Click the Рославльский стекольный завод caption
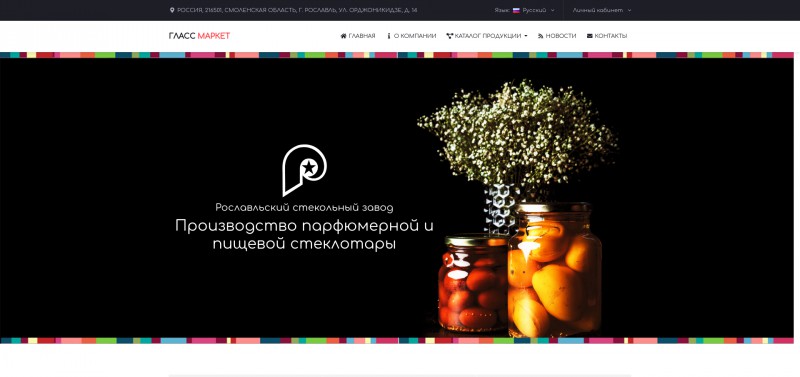The image size is (800, 377). (x=304, y=208)
